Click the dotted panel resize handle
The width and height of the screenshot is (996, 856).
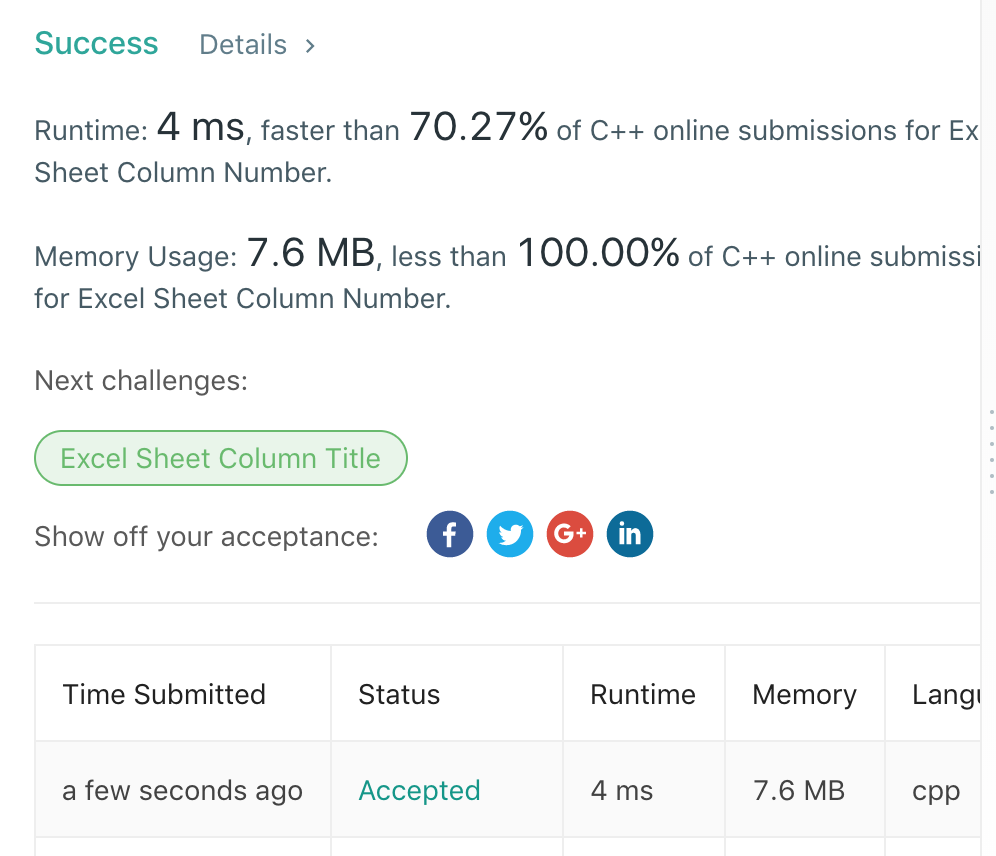pos(990,452)
